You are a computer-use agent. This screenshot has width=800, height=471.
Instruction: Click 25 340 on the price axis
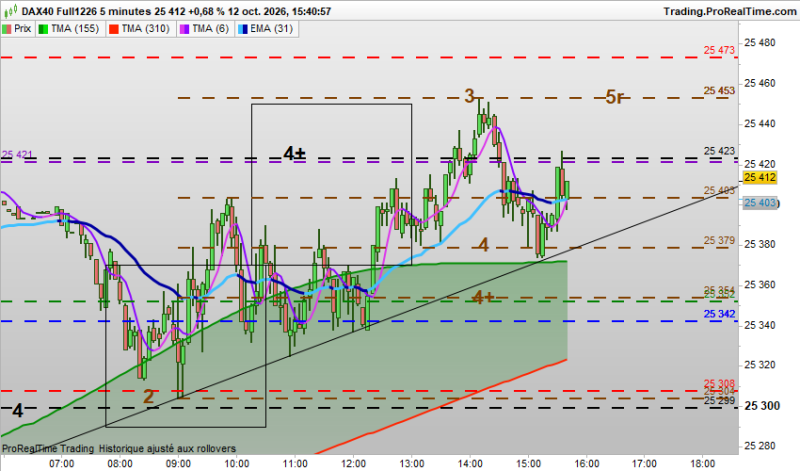(760, 325)
